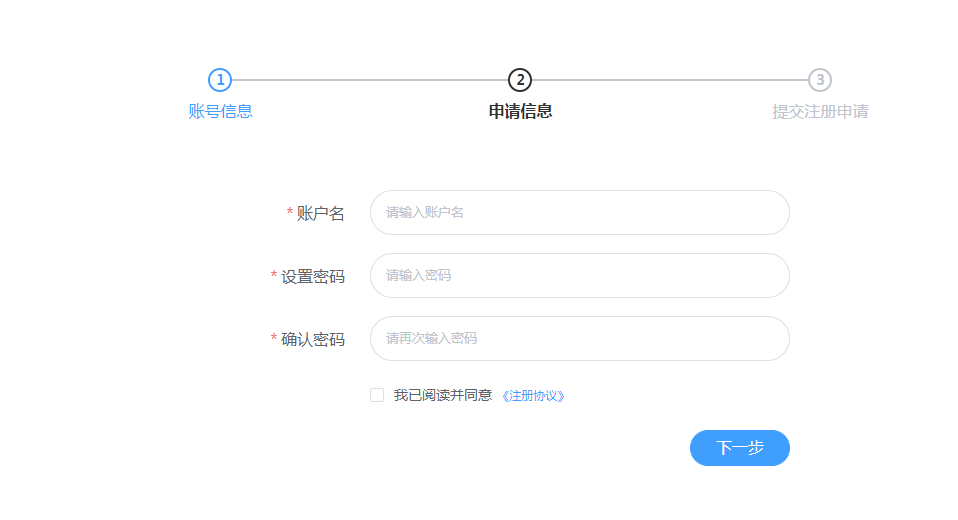Click the 设置密码 field label

click(313, 276)
